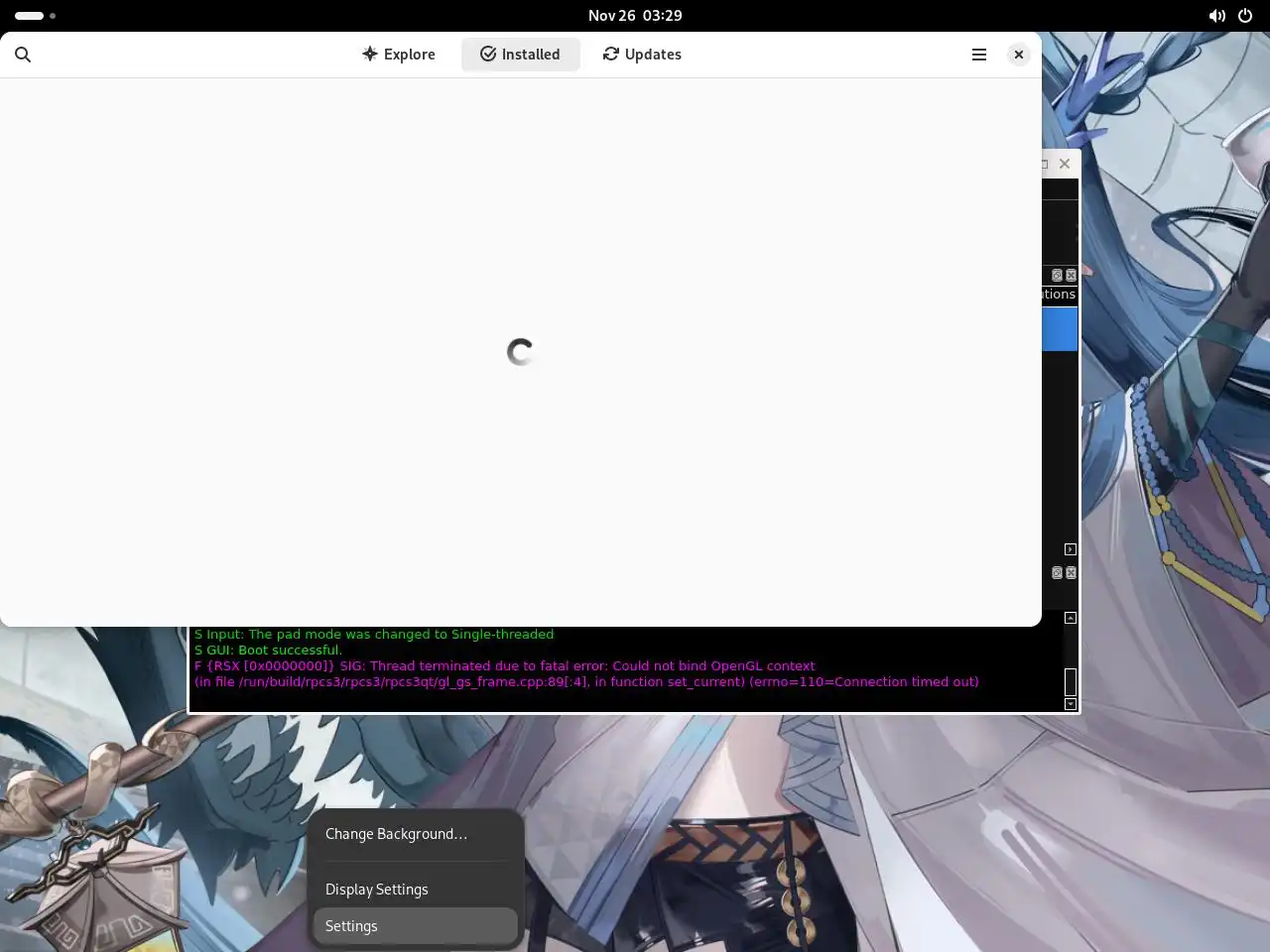Float the RPCS3 log dock panel

tap(1057, 572)
